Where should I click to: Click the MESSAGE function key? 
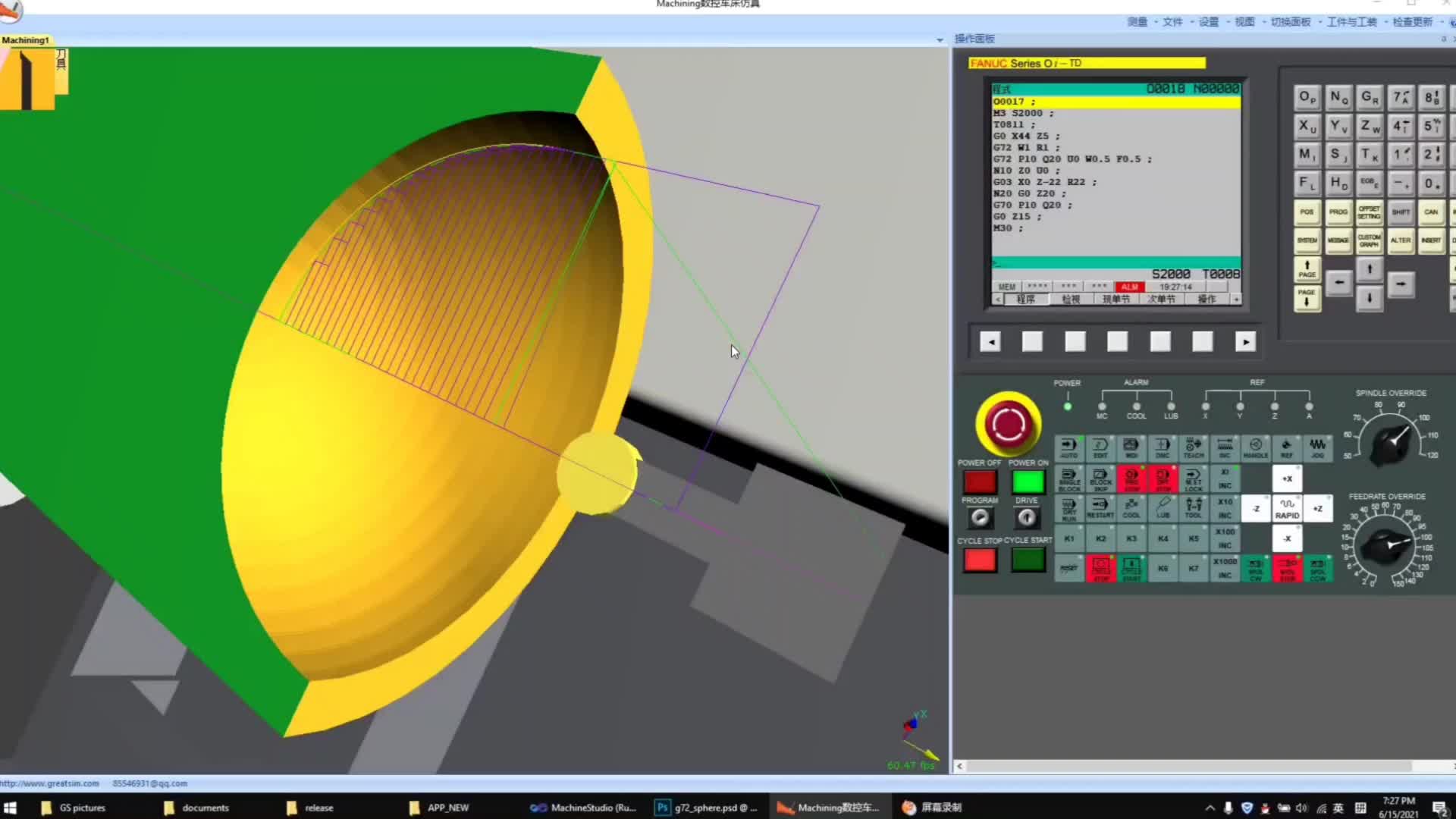(x=1338, y=240)
